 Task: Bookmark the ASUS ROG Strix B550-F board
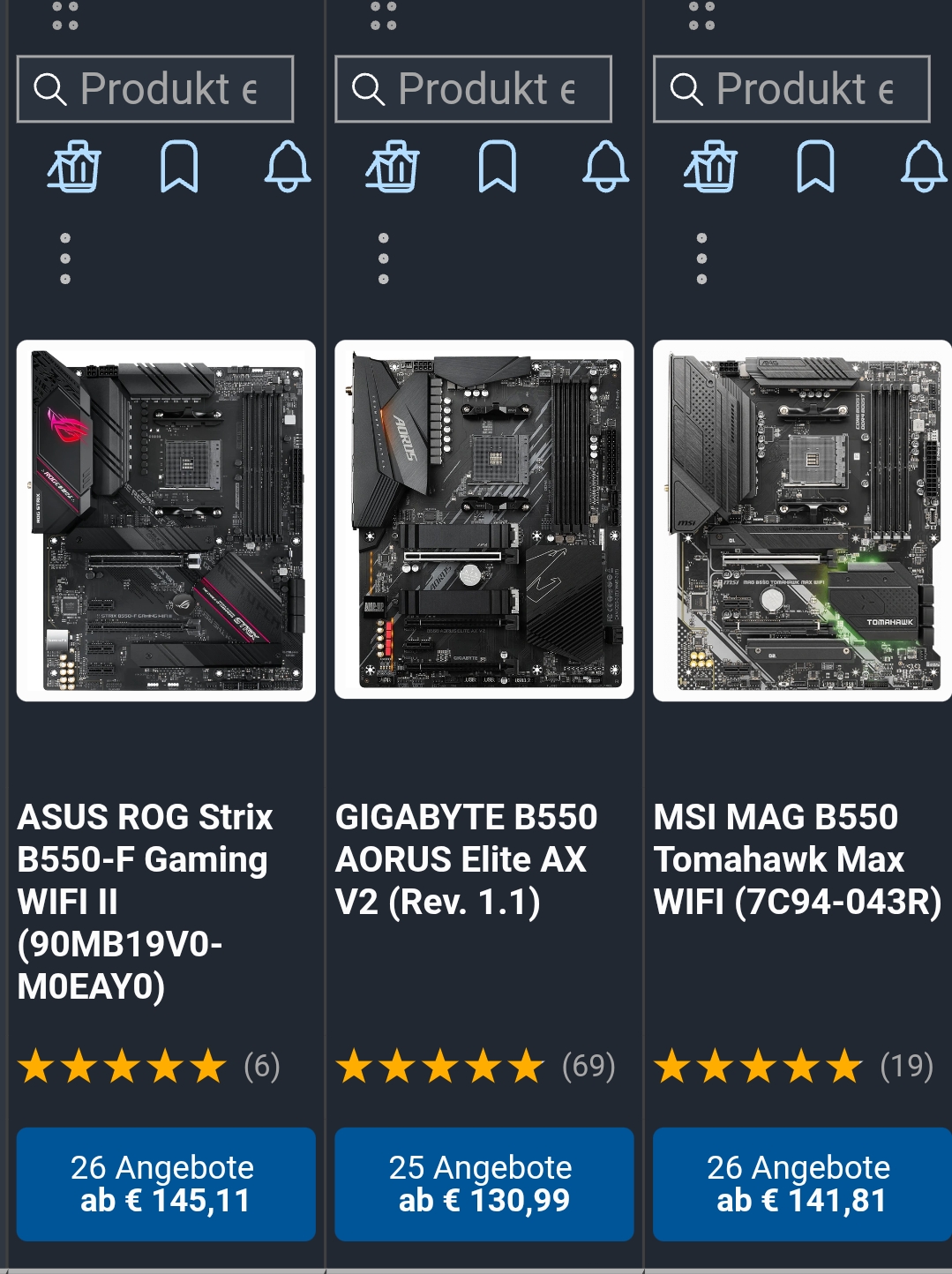179,166
